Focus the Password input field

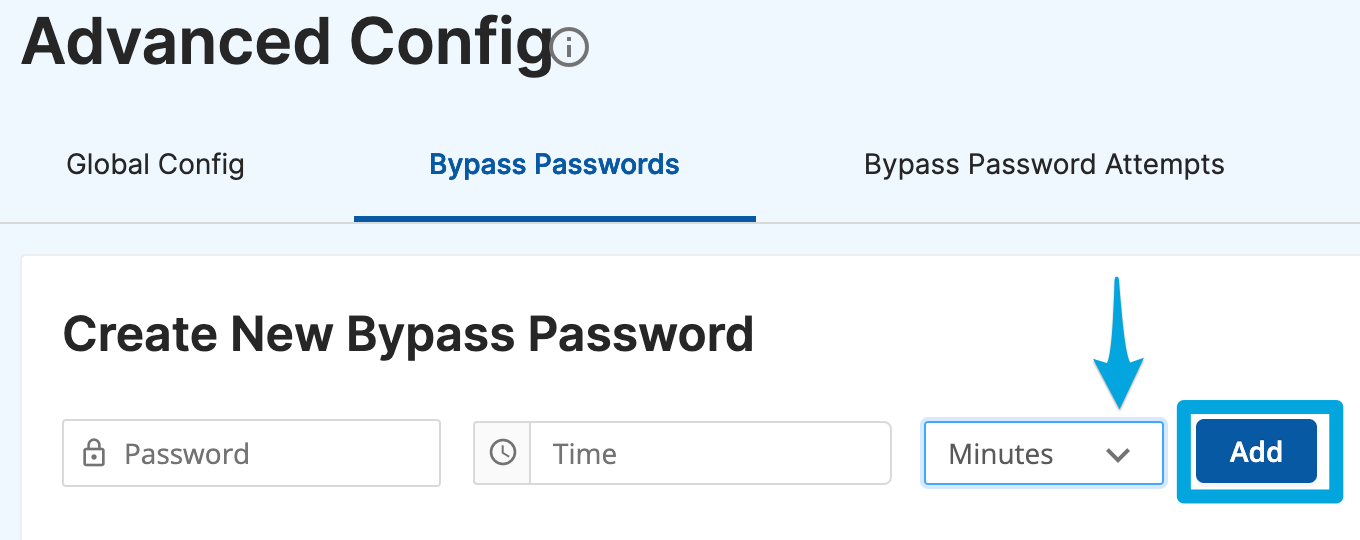point(251,453)
